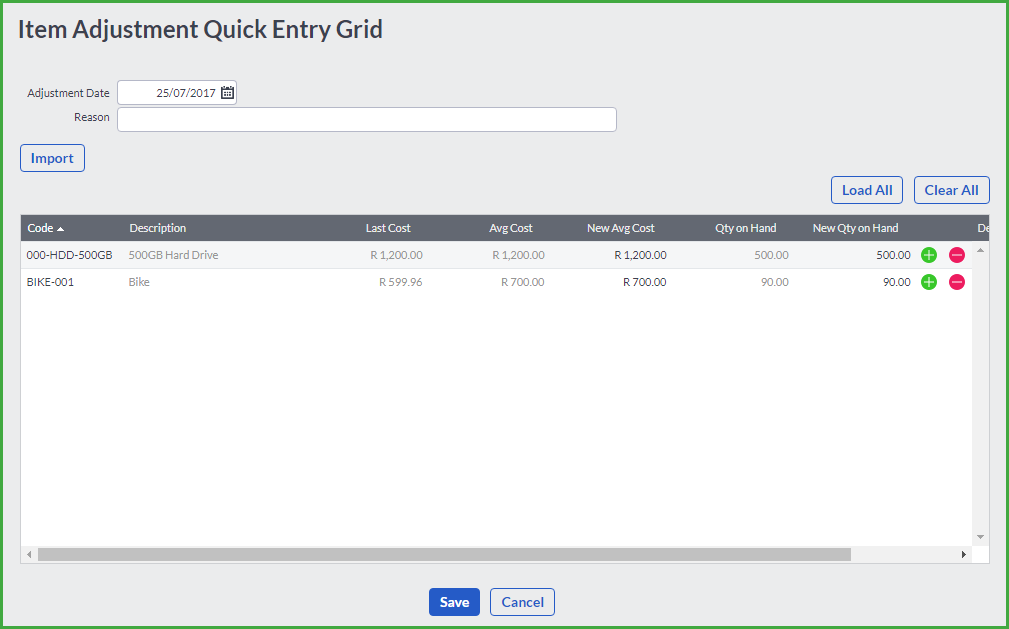Add row after 000-HDD-500GB with green plus

[929, 255]
